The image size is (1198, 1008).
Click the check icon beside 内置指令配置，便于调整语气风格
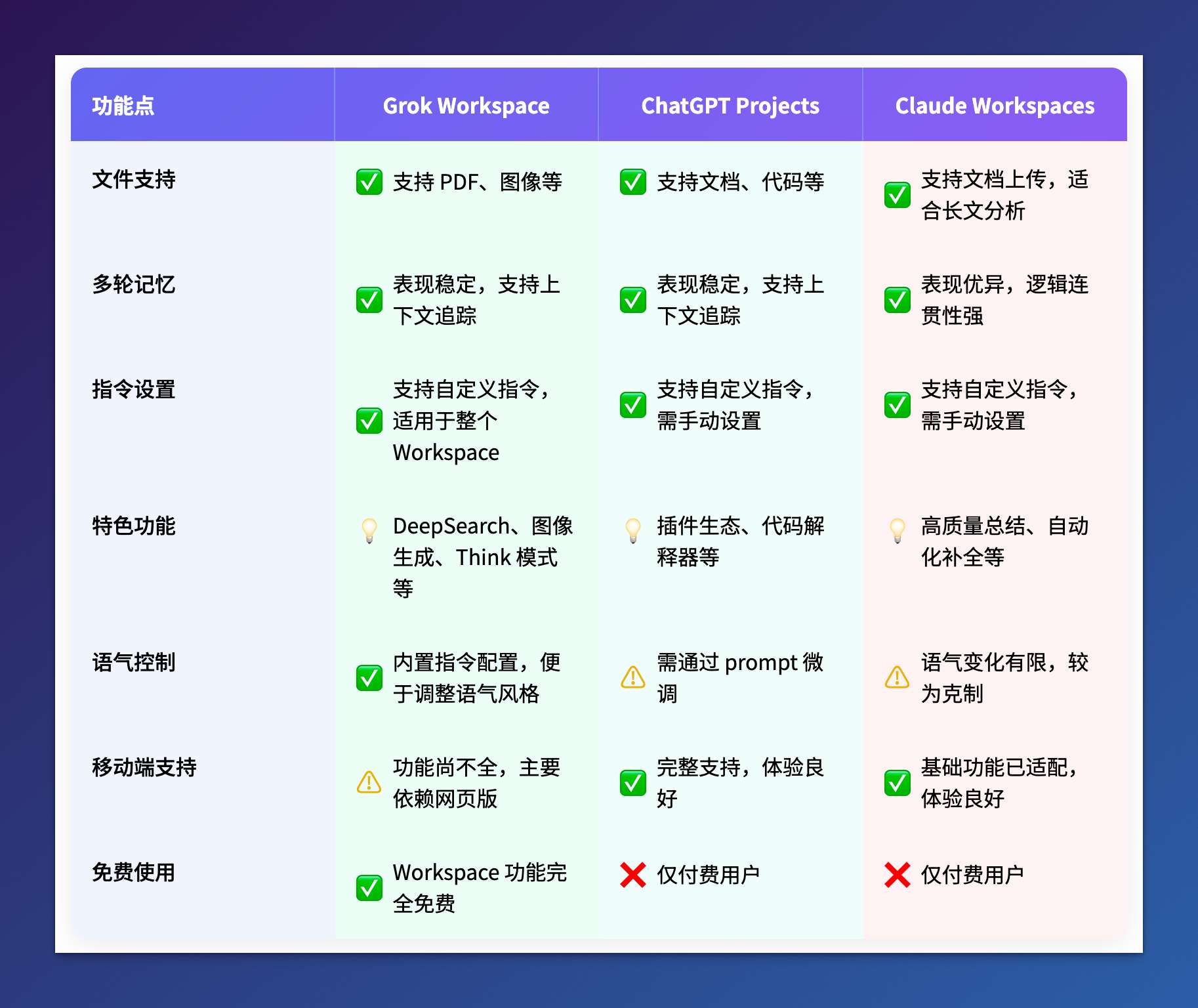tap(369, 678)
